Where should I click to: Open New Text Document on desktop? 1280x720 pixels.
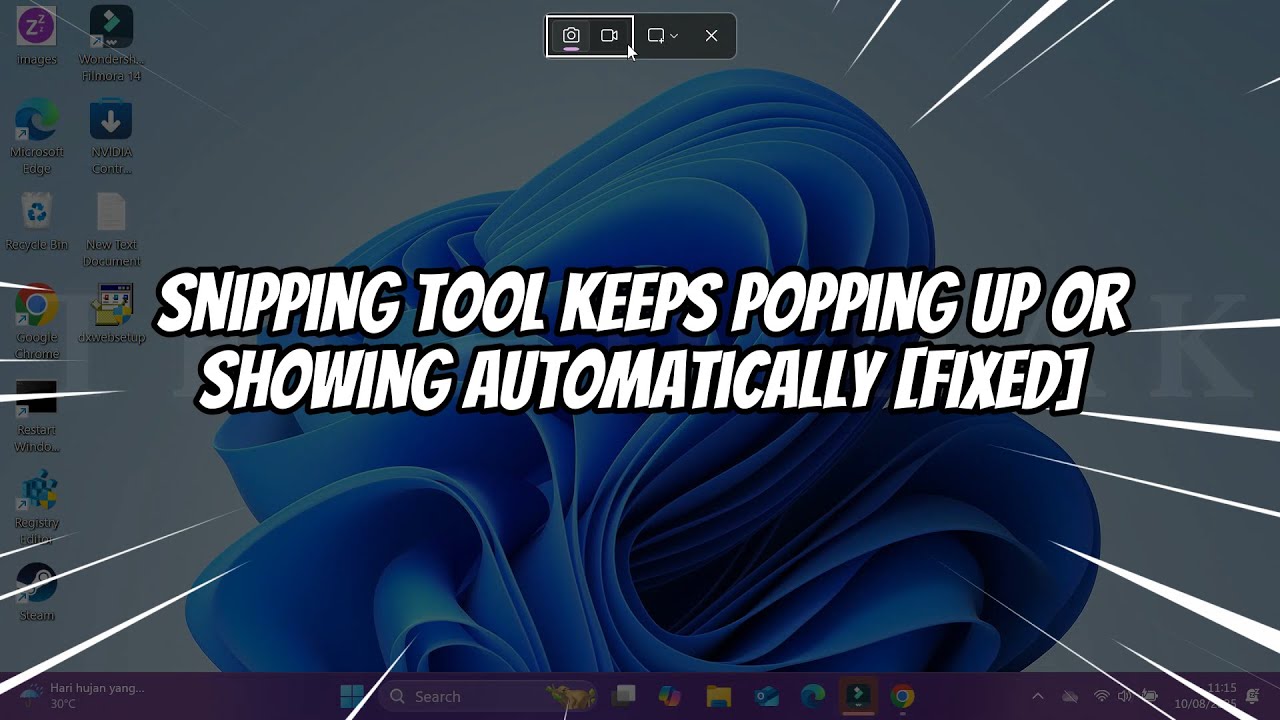point(111,229)
